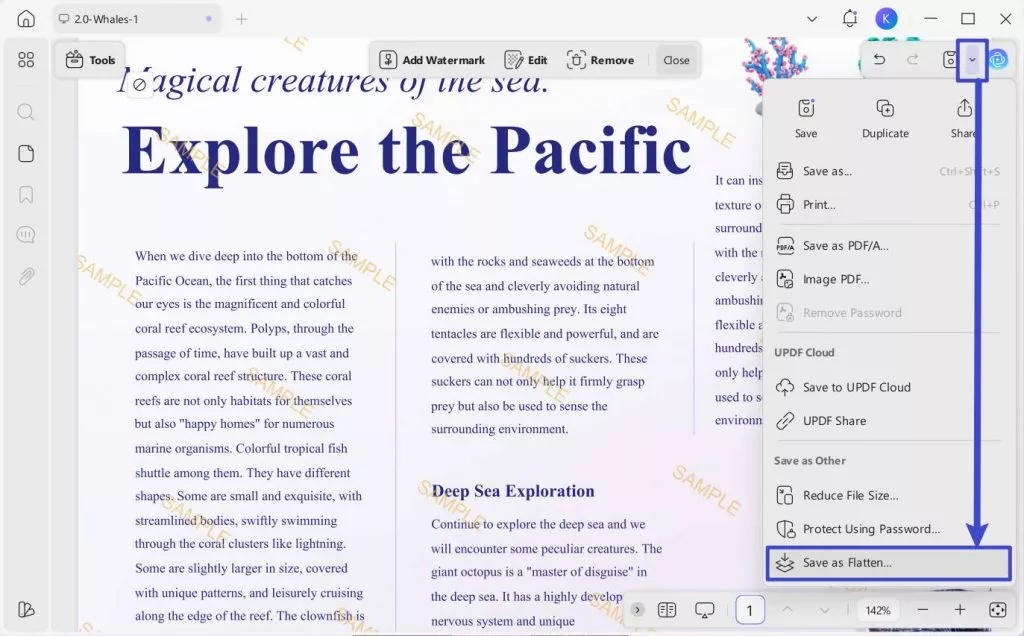The height and width of the screenshot is (636, 1024).
Task: Open the bookmarks panel icon
Action: (x=26, y=194)
